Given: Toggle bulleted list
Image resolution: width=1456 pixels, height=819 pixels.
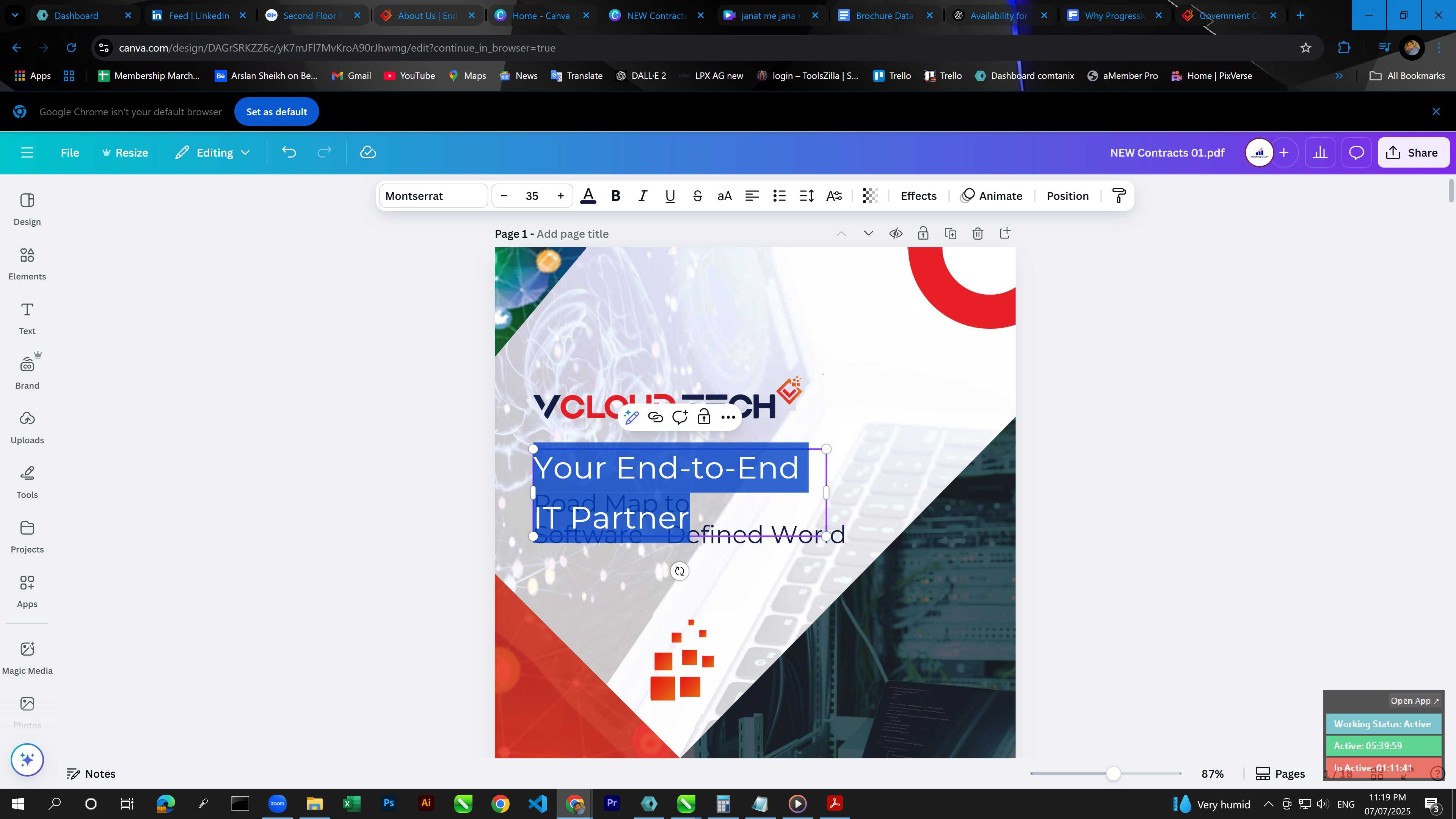Looking at the screenshot, I should (780, 196).
